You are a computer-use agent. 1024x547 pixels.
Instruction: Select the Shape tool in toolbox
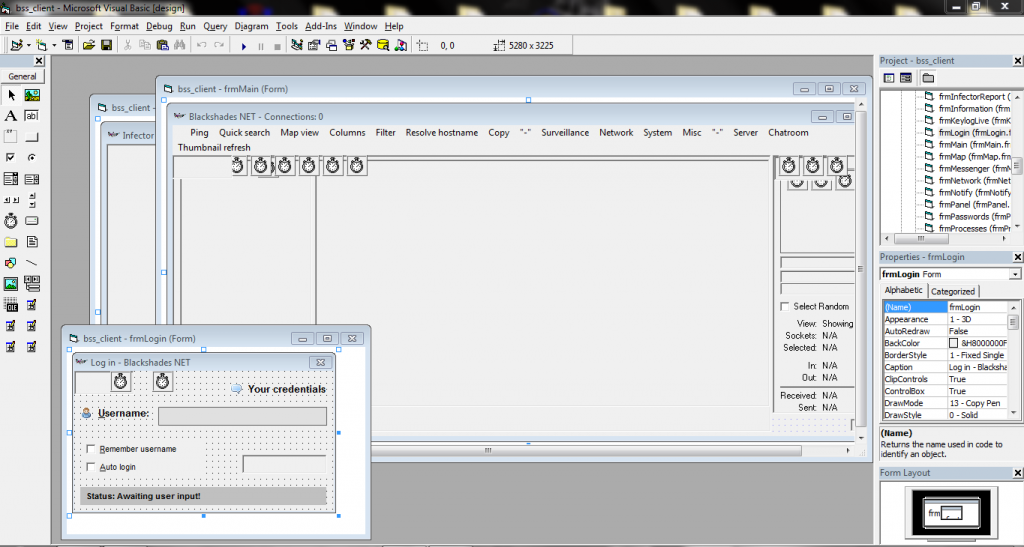pyautogui.click(x=10, y=263)
